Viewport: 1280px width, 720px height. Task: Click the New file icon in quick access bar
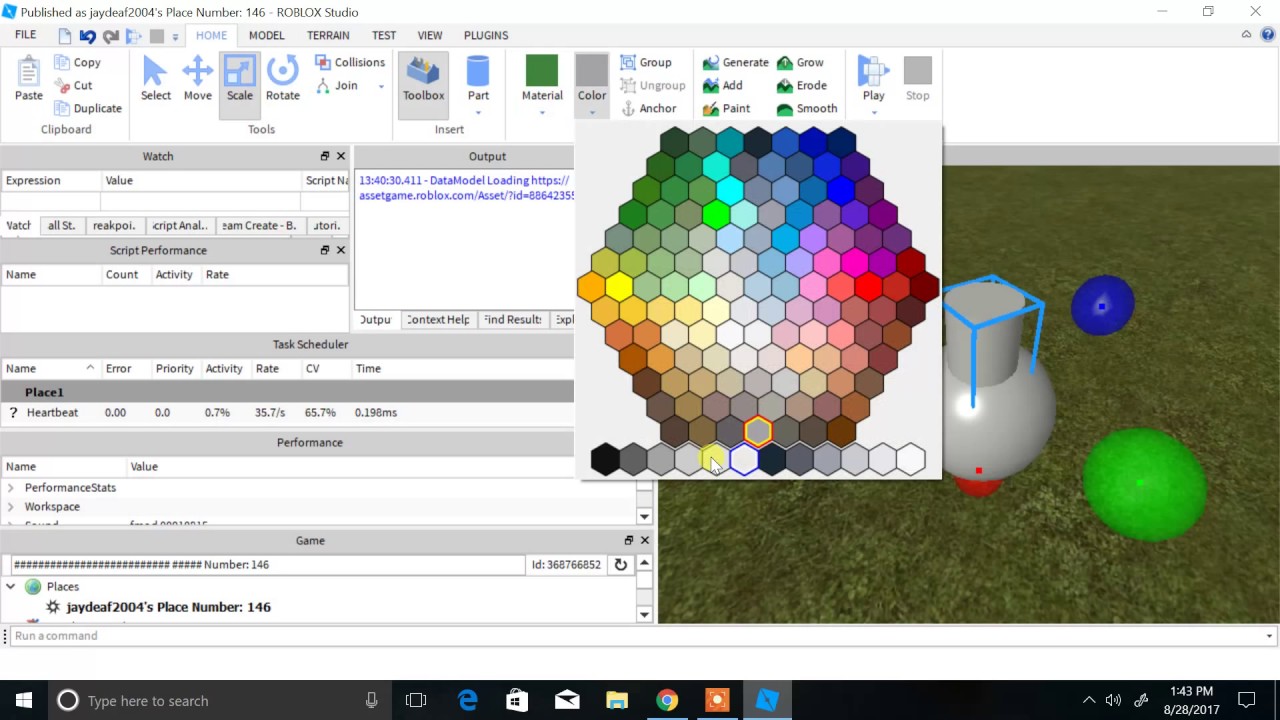(x=65, y=36)
